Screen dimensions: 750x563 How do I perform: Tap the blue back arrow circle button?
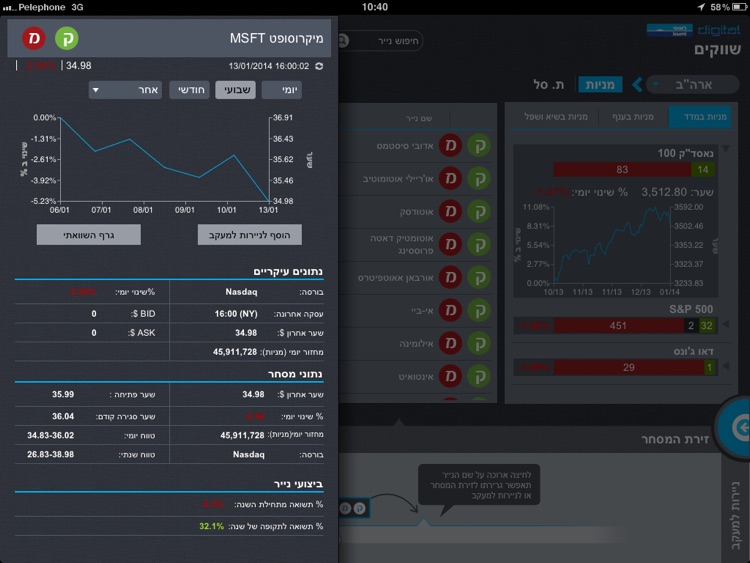point(735,427)
